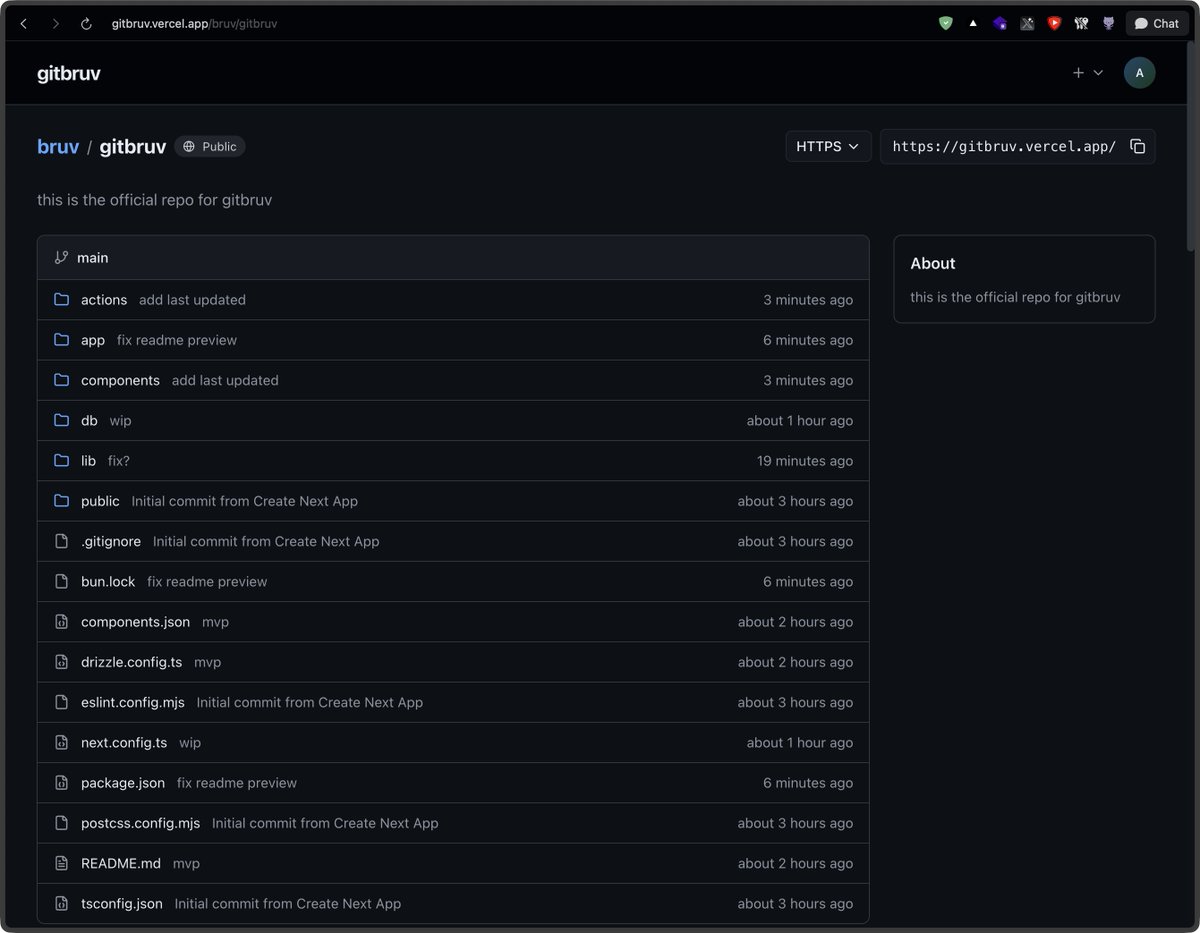Go back using the browser back arrow
Image resolution: width=1200 pixels, height=933 pixels.
[x=24, y=23]
